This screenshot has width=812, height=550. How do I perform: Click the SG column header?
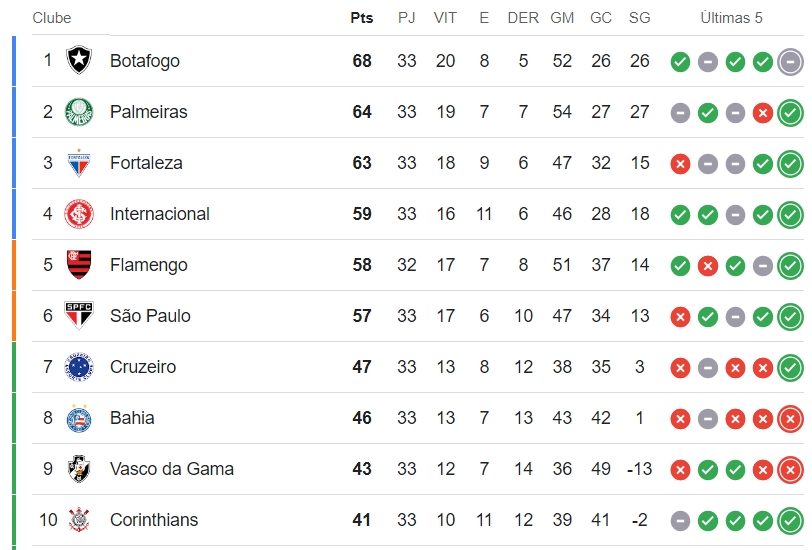(640, 18)
